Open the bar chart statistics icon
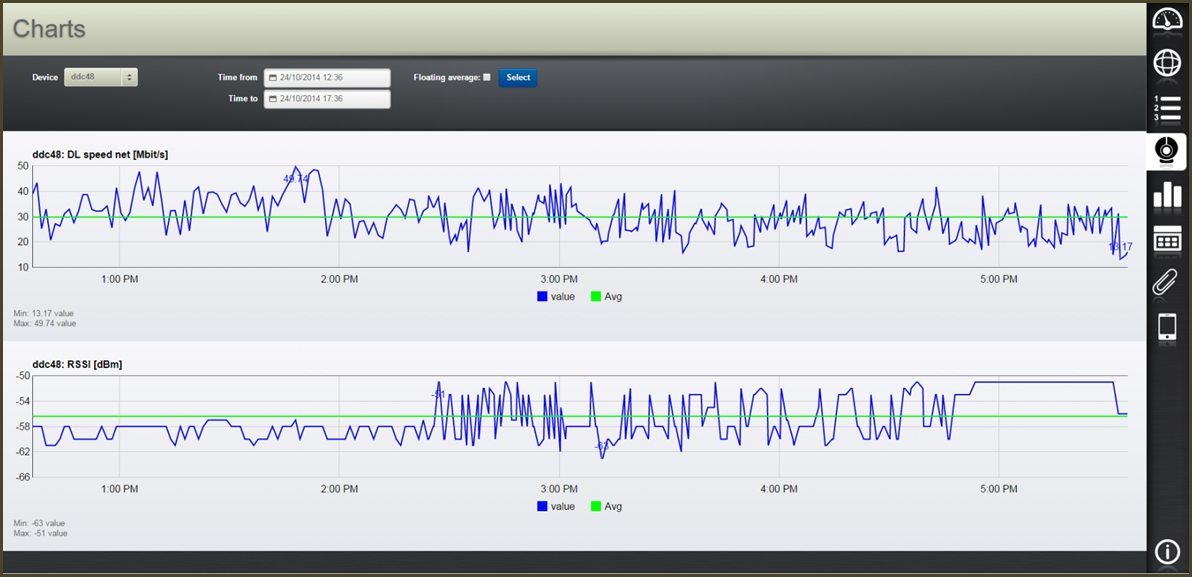 [1166, 196]
